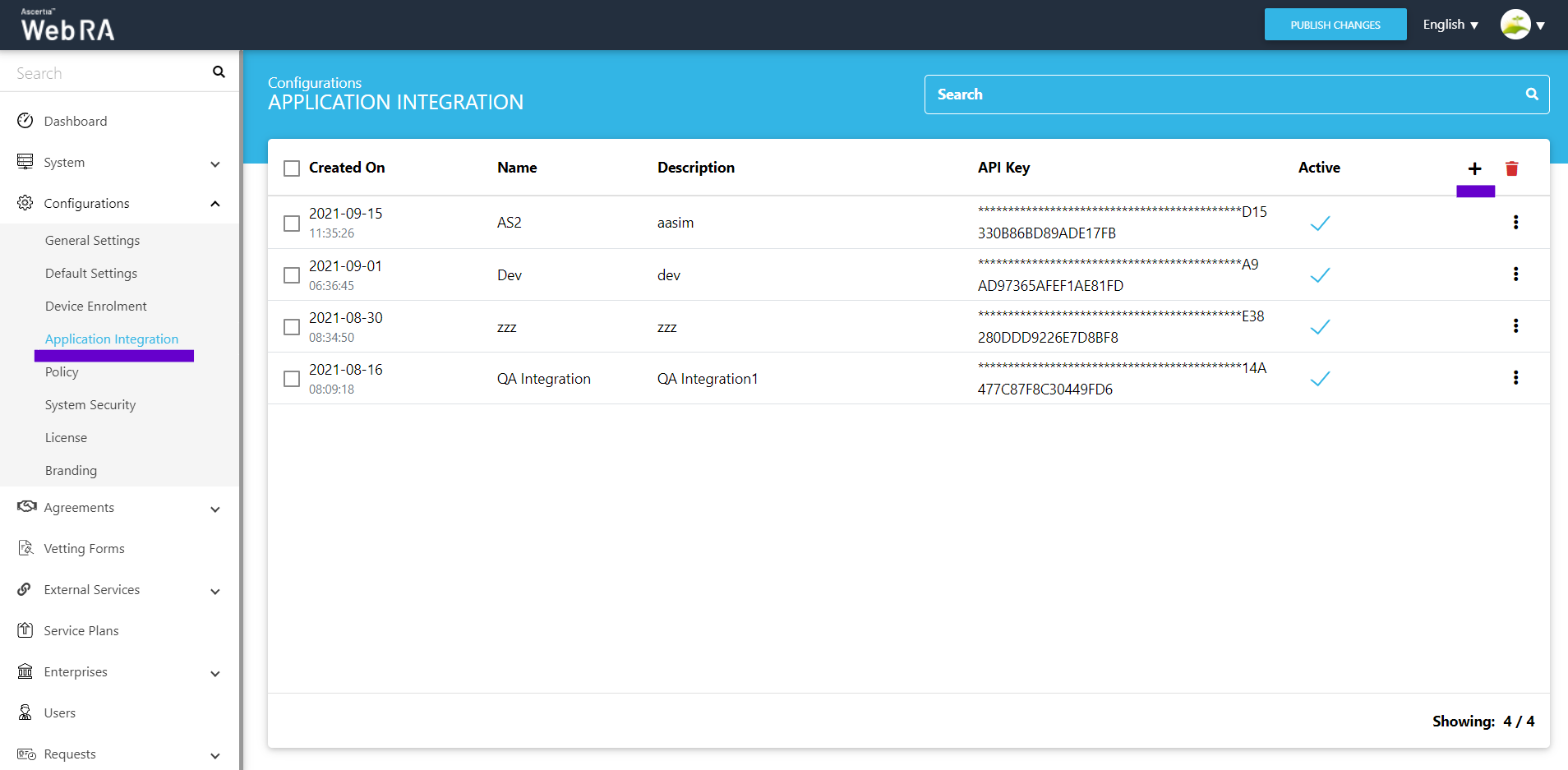Open three-dot menu for Dev row

[x=1515, y=274]
